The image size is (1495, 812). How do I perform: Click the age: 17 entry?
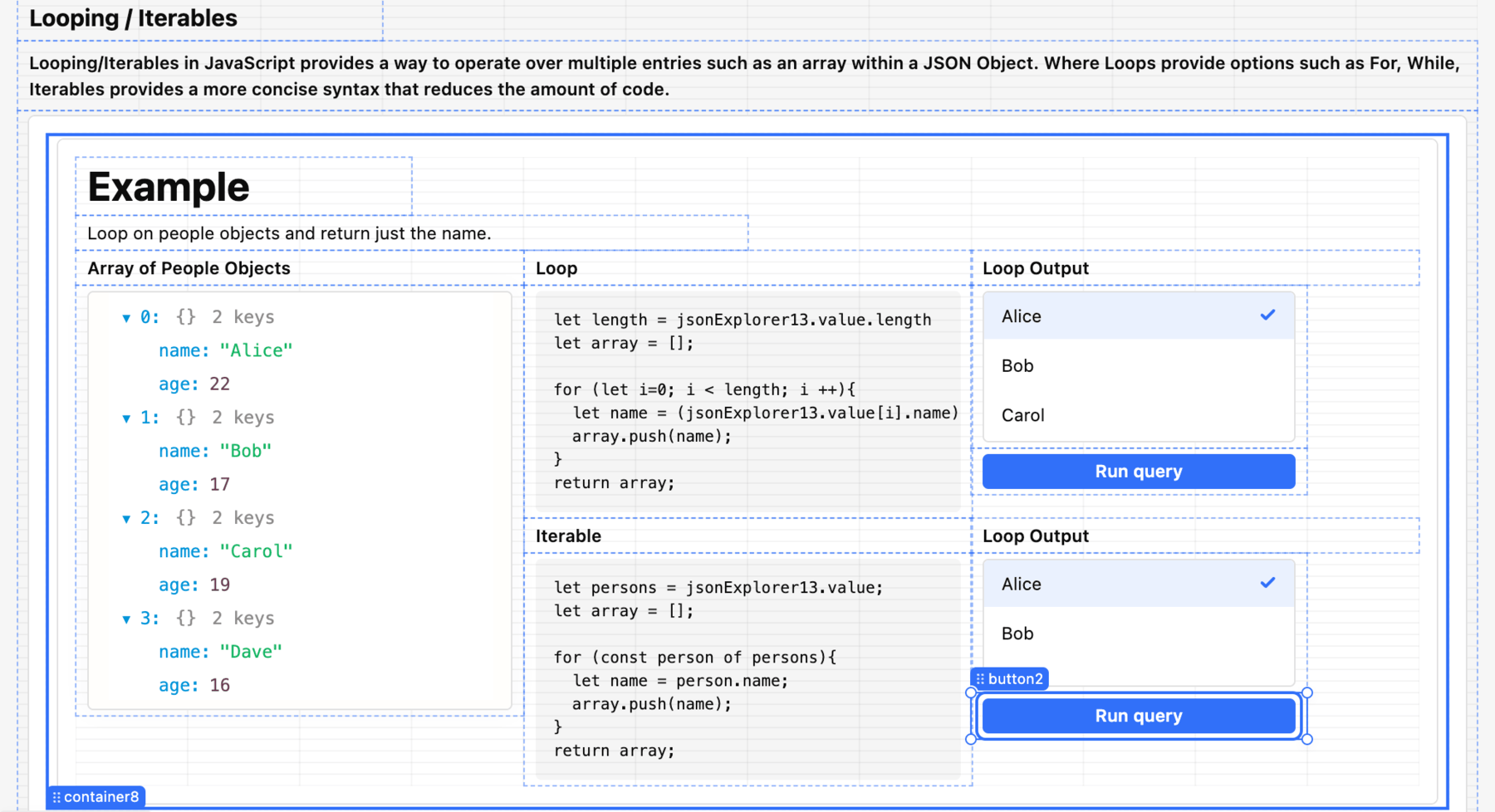(x=194, y=485)
